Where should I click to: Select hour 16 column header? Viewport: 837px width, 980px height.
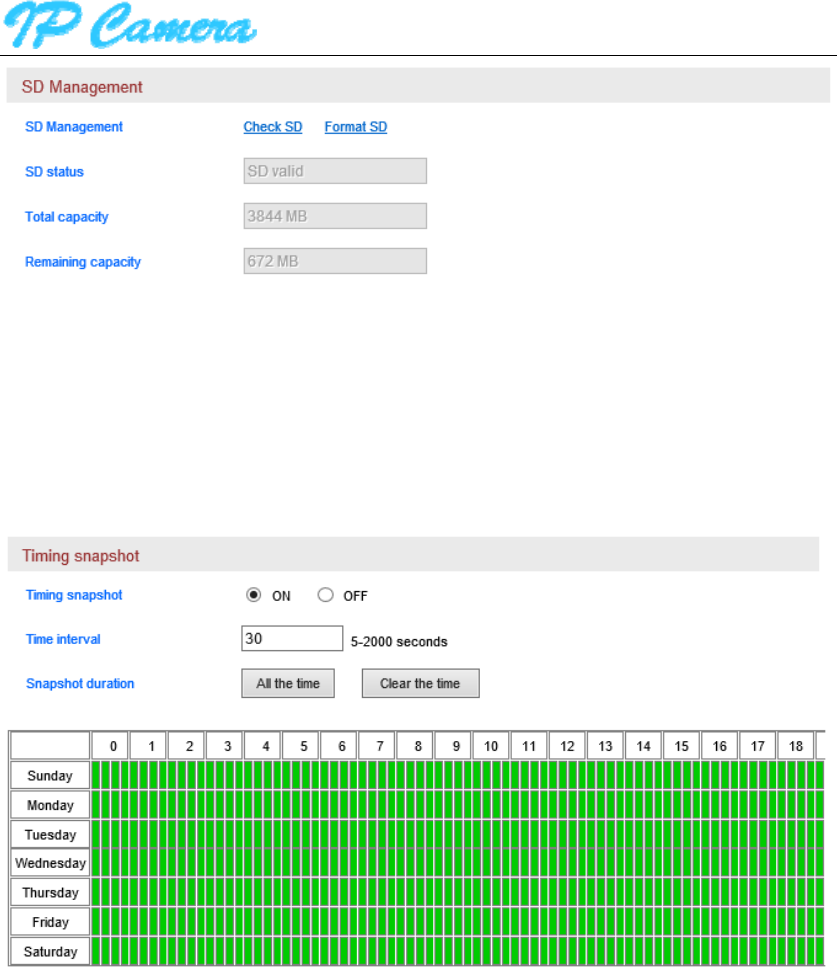pyautogui.click(x=720, y=746)
